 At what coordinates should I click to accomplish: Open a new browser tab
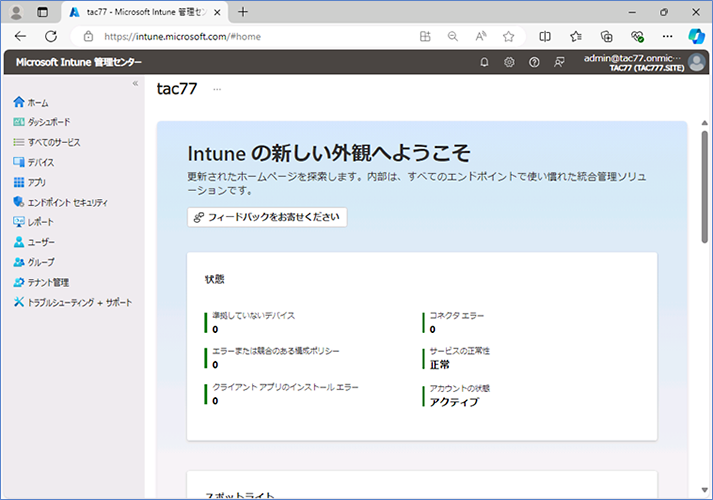(243, 12)
